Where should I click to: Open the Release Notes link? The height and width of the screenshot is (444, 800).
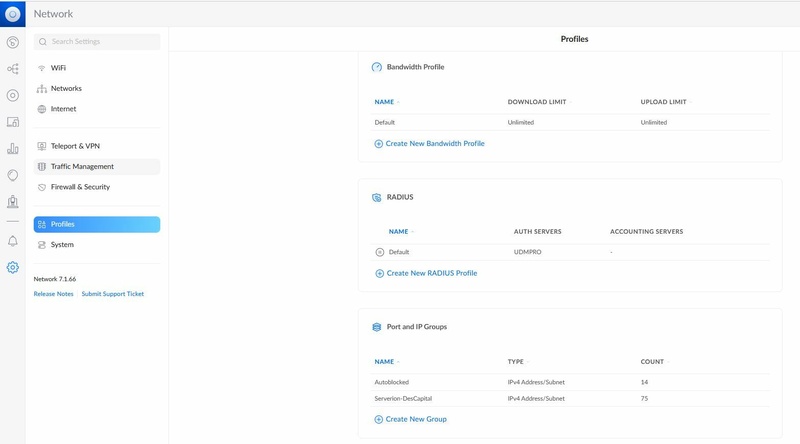(x=54, y=294)
